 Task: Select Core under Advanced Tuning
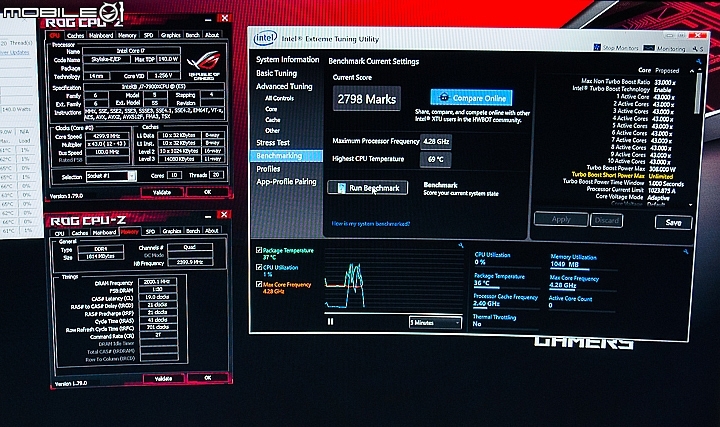point(271,109)
